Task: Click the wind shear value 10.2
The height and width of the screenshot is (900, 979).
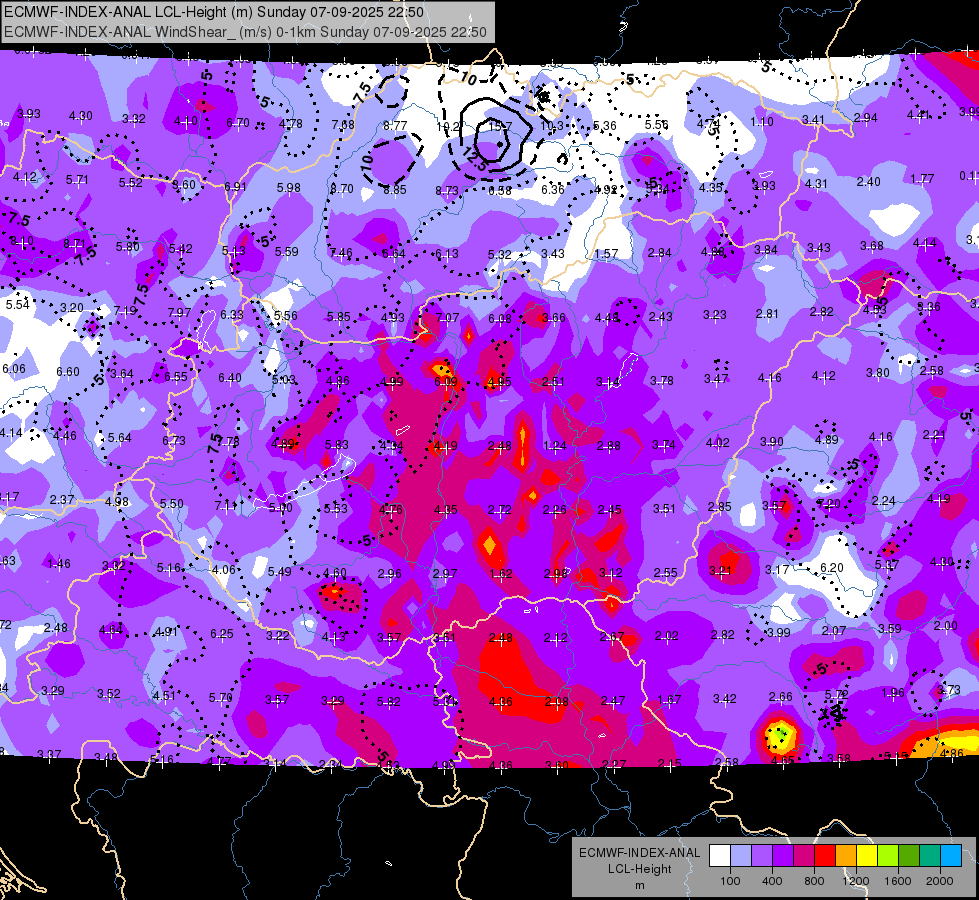Action: pos(448,127)
